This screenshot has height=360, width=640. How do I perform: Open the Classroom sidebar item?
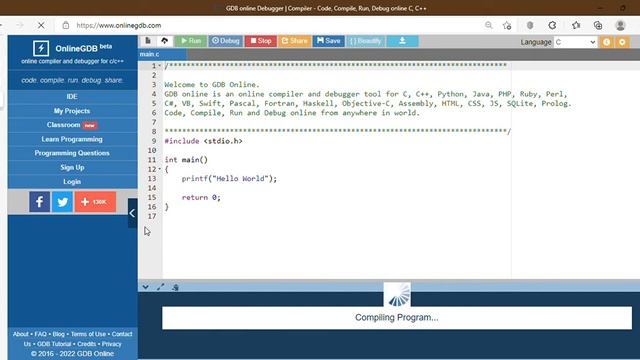click(x=72, y=125)
